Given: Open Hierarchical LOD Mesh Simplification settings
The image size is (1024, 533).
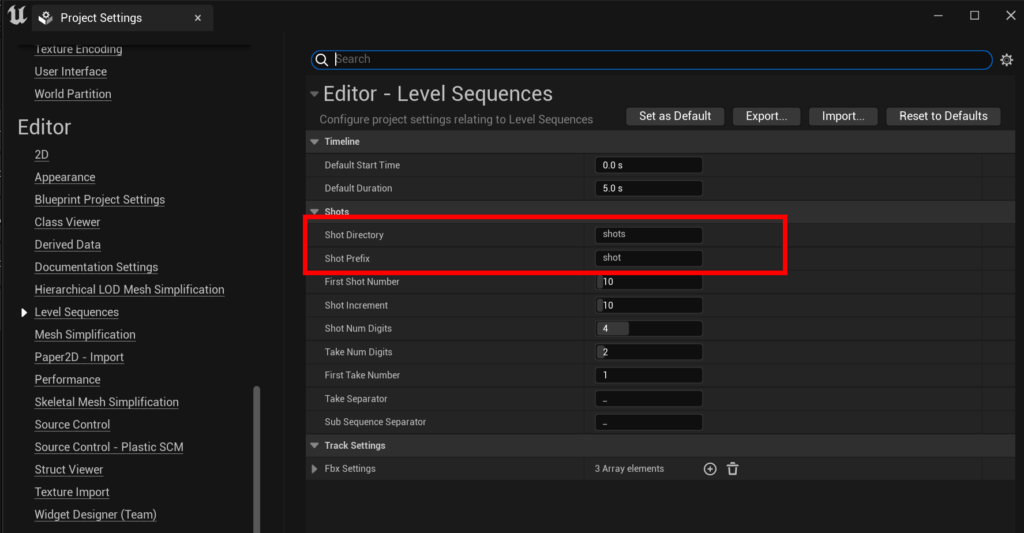Looking at the screenshot, I should [x=129, y=289].
